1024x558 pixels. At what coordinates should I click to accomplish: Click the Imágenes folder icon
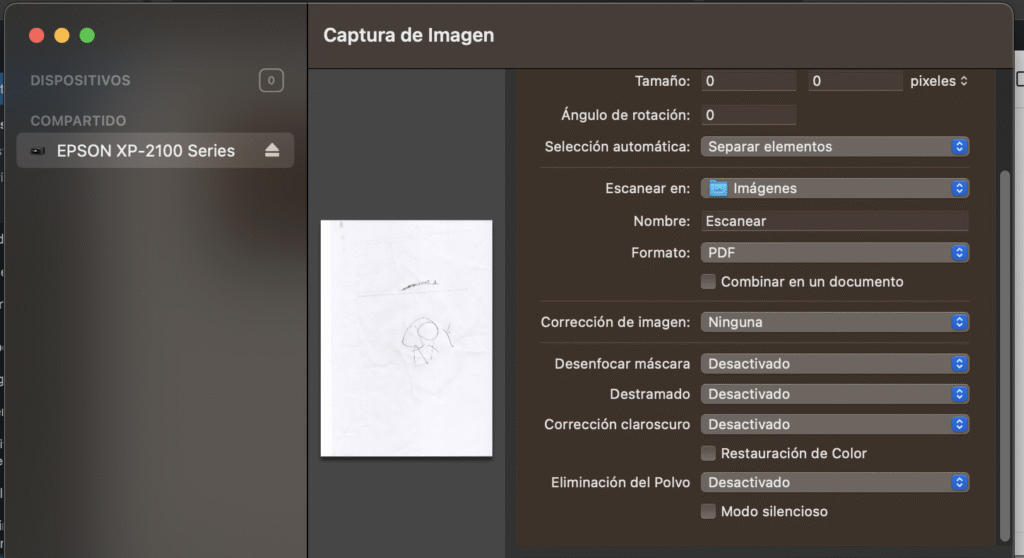pos(718,188)
